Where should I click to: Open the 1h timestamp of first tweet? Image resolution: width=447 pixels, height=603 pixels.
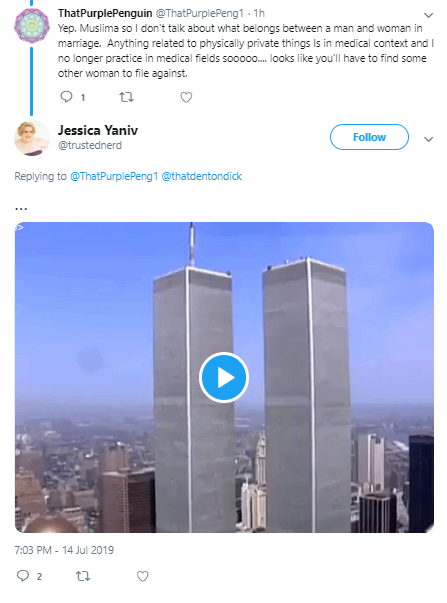pos(259,13)
